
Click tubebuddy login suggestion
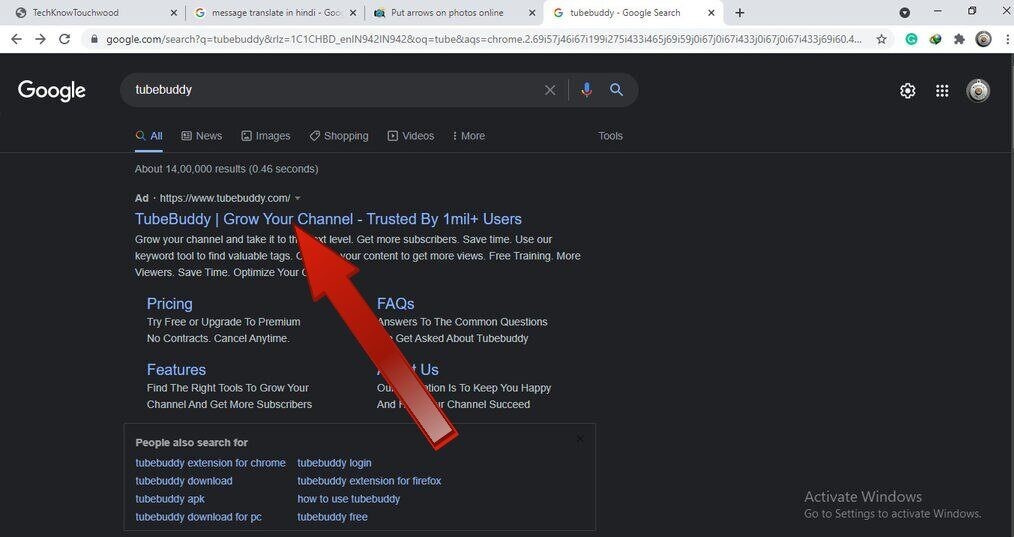coord(334,463)
